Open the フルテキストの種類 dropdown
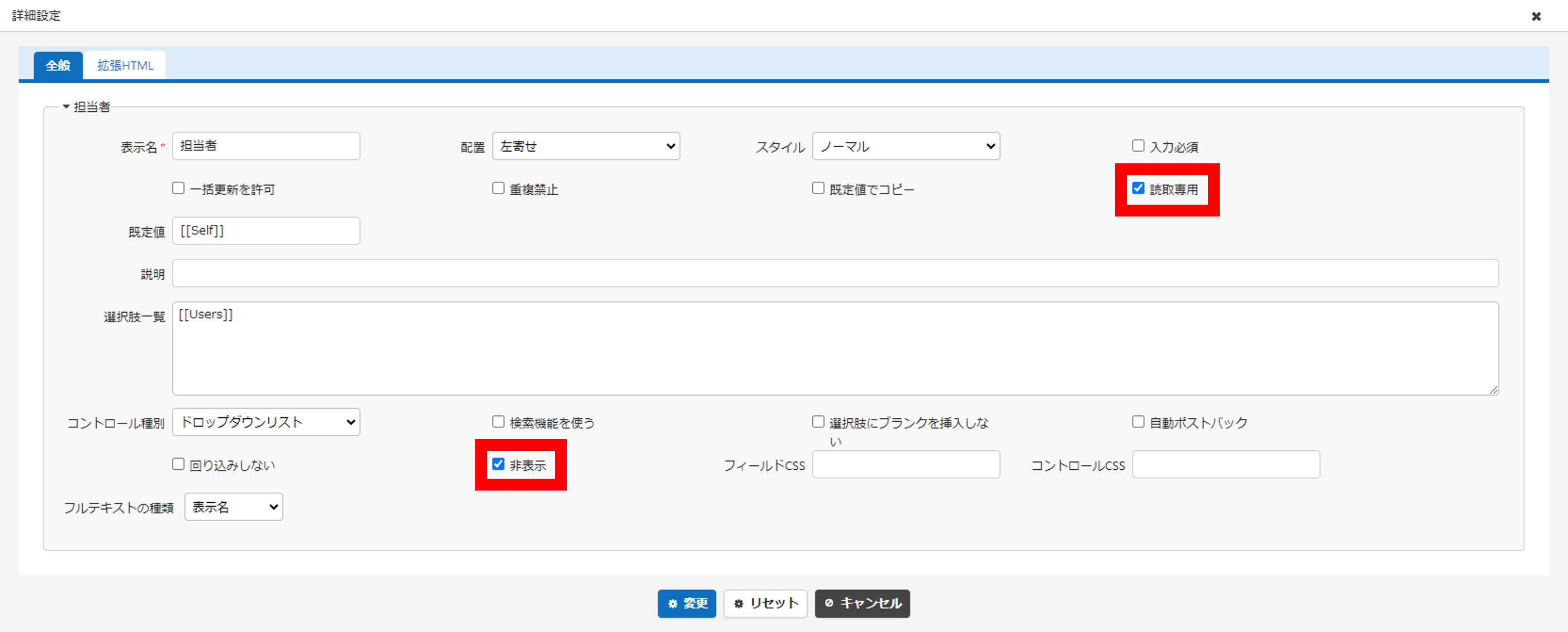The height and width of the screenshot is (632, 1568). 234,507
